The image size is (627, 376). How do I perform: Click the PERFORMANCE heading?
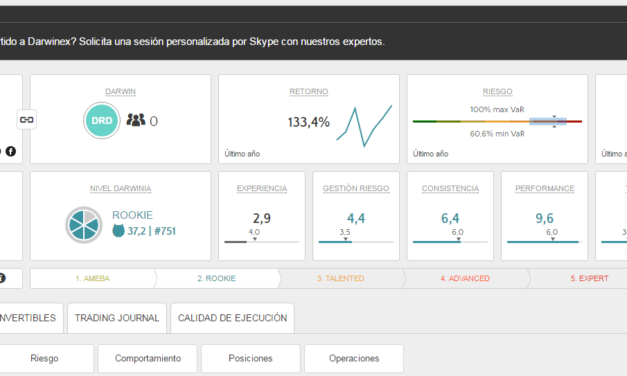pyautogui.click(x=545, y=188)
